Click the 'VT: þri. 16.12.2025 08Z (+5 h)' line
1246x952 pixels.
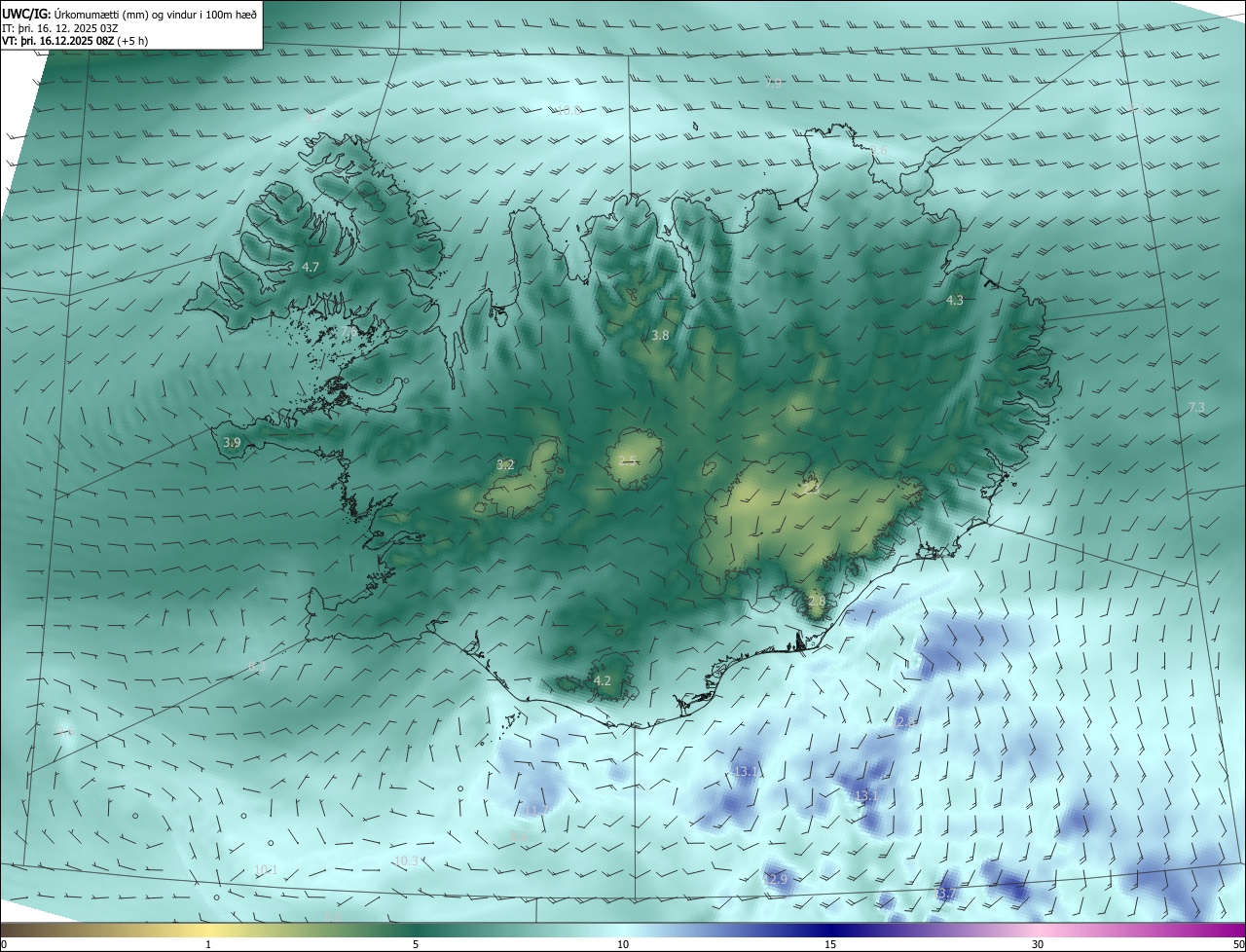click(x=75, y=42)
